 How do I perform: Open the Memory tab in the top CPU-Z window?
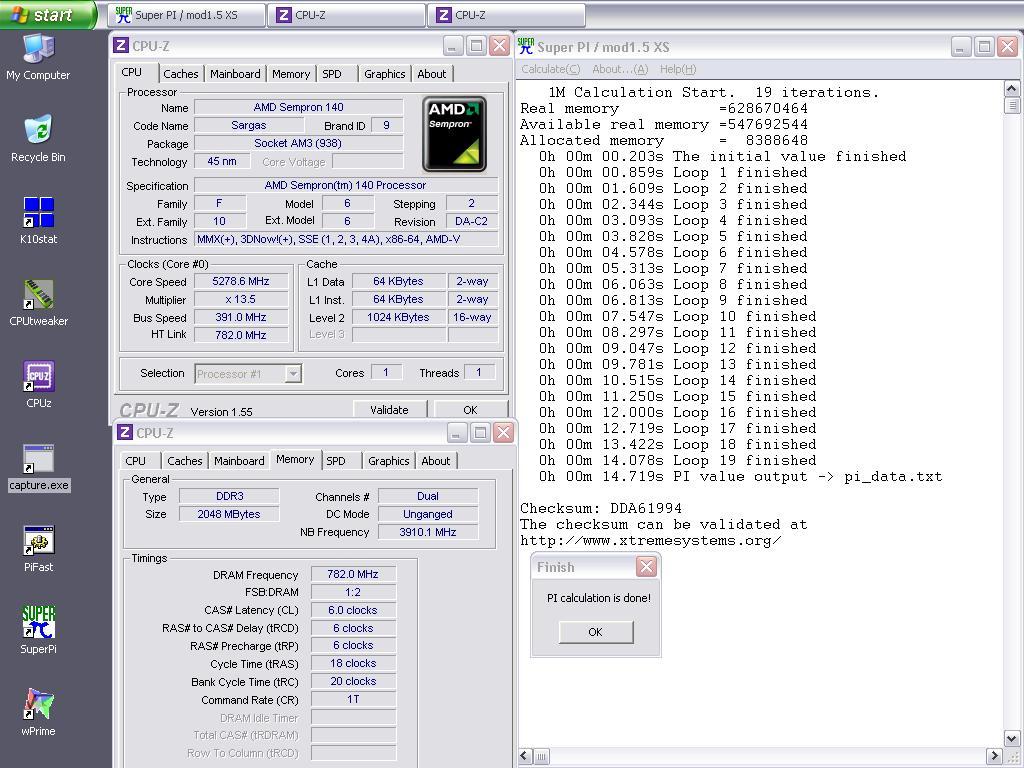coord(291,74)
